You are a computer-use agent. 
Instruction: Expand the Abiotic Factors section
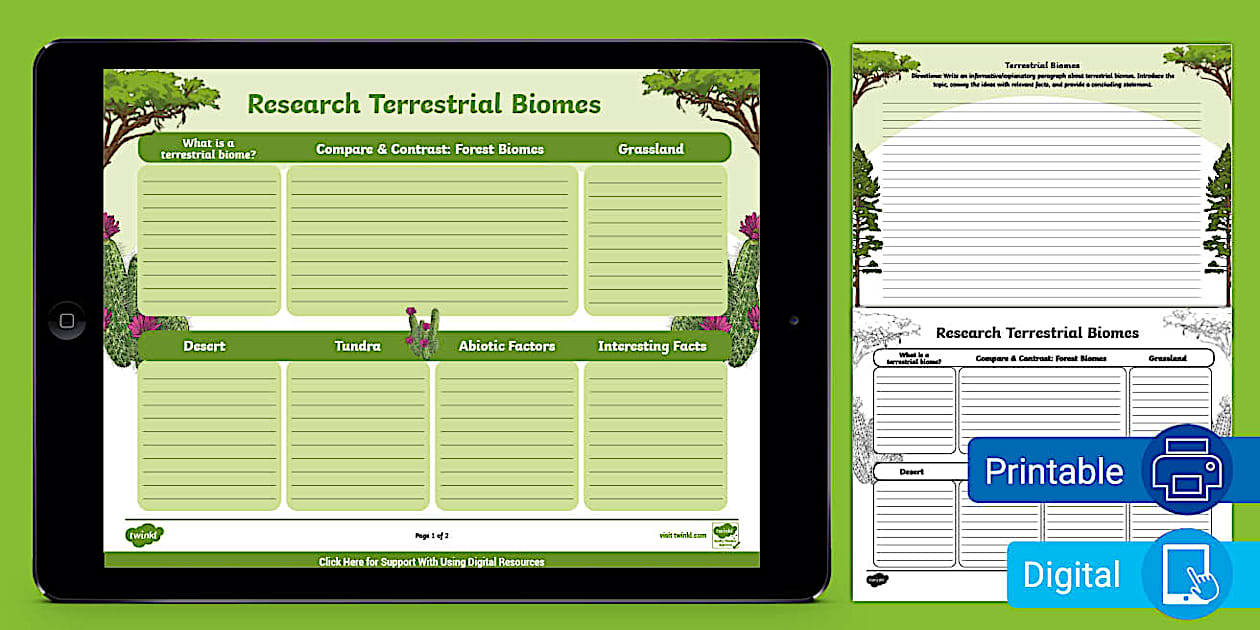coord(506,346)
